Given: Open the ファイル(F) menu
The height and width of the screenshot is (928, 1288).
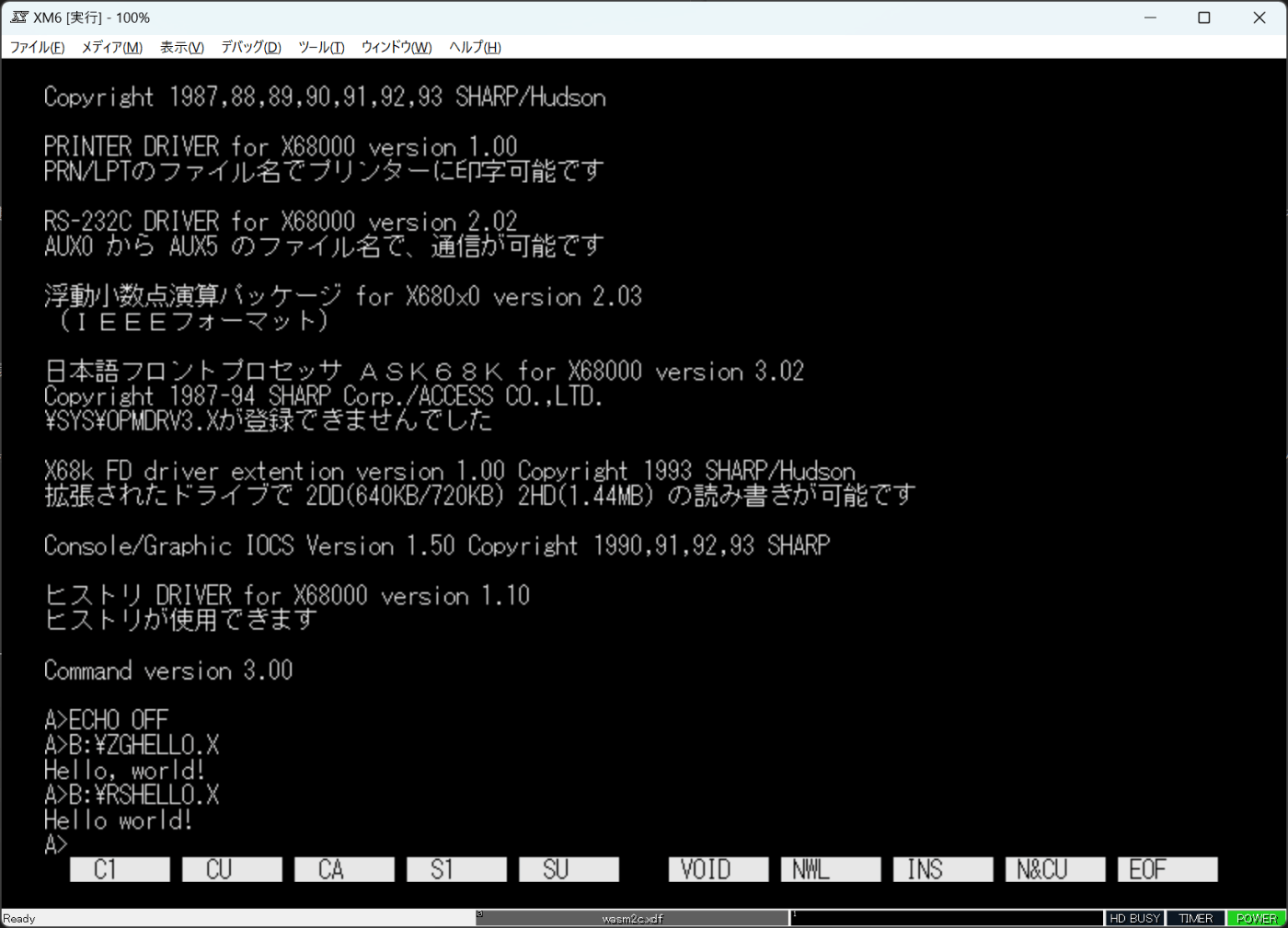Looking at the screenshot, I should coord(37,47).
